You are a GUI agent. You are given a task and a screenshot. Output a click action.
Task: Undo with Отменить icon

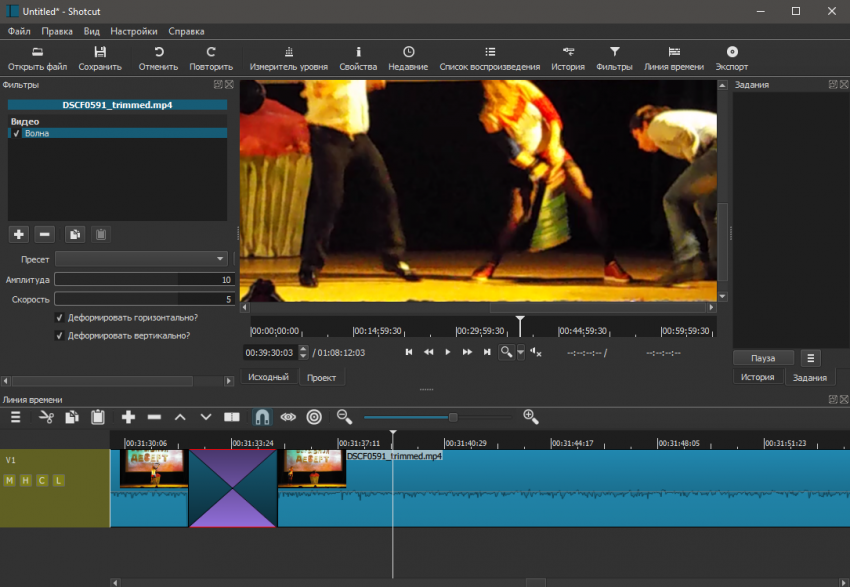pos(158,59)
